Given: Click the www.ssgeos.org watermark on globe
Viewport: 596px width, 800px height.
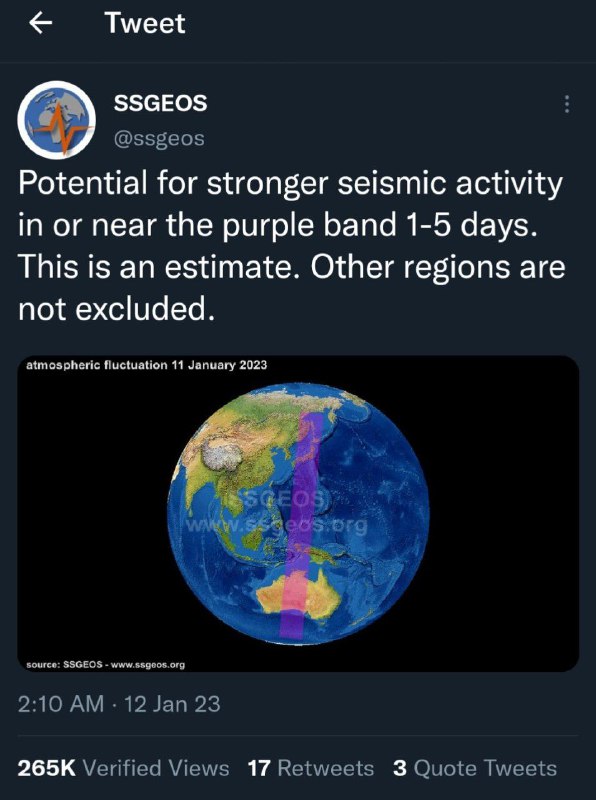Looking at the screenshot, I should tap(276, 525).
